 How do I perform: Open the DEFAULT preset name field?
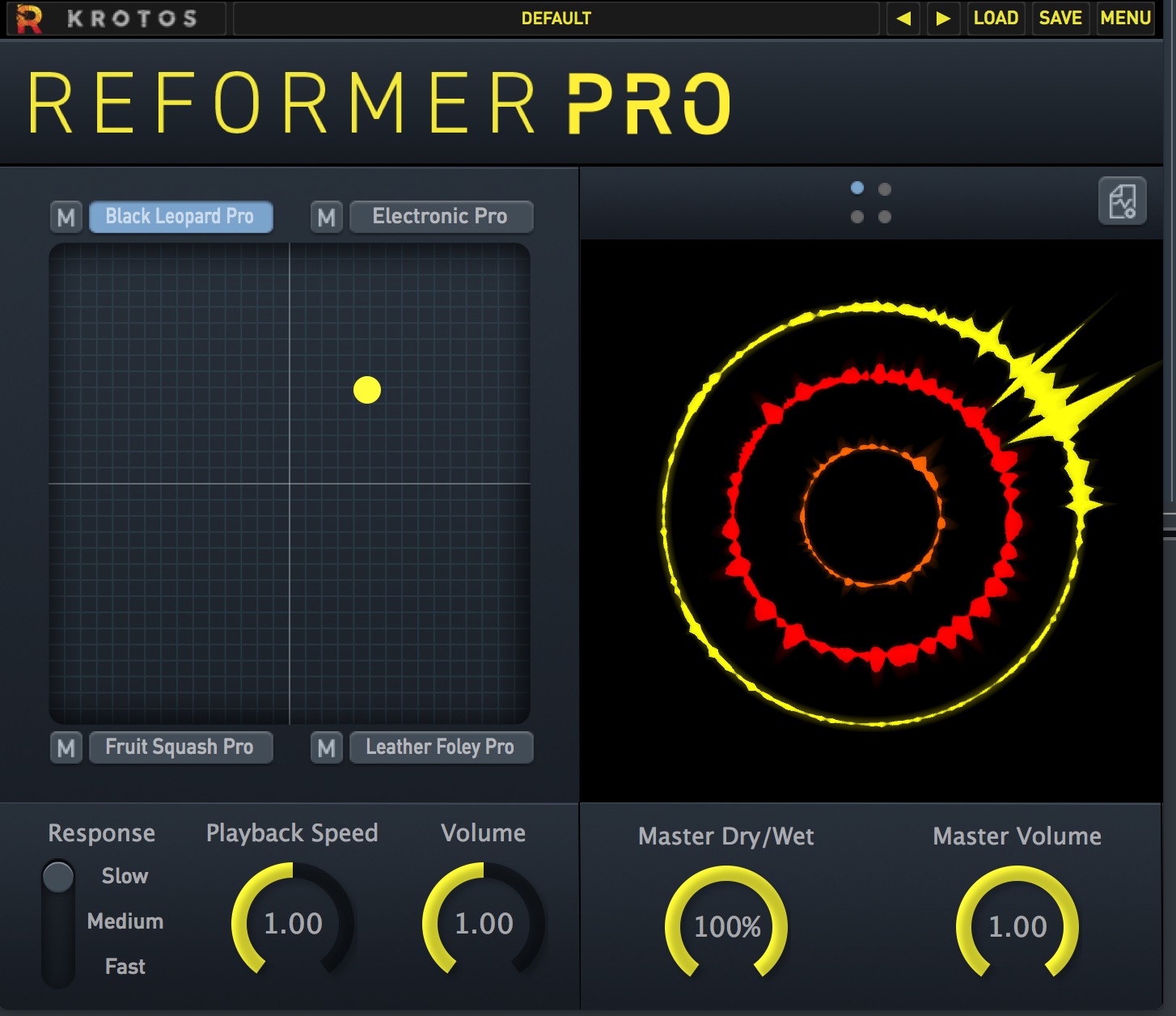[x=556, y=18]
